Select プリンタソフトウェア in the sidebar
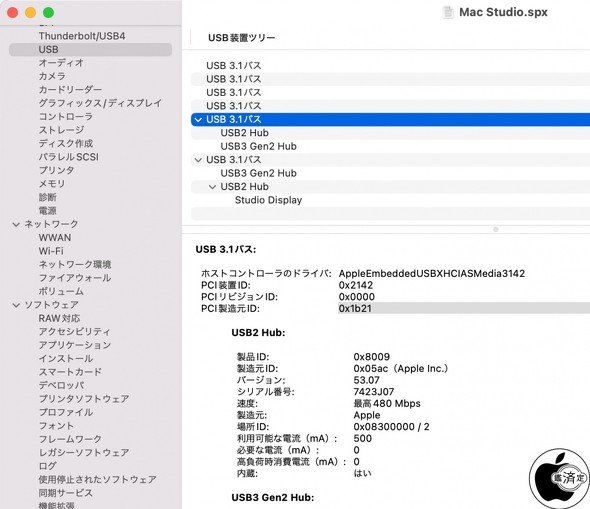The width and height of the screenshot is (590, 509). click(84, 399)
